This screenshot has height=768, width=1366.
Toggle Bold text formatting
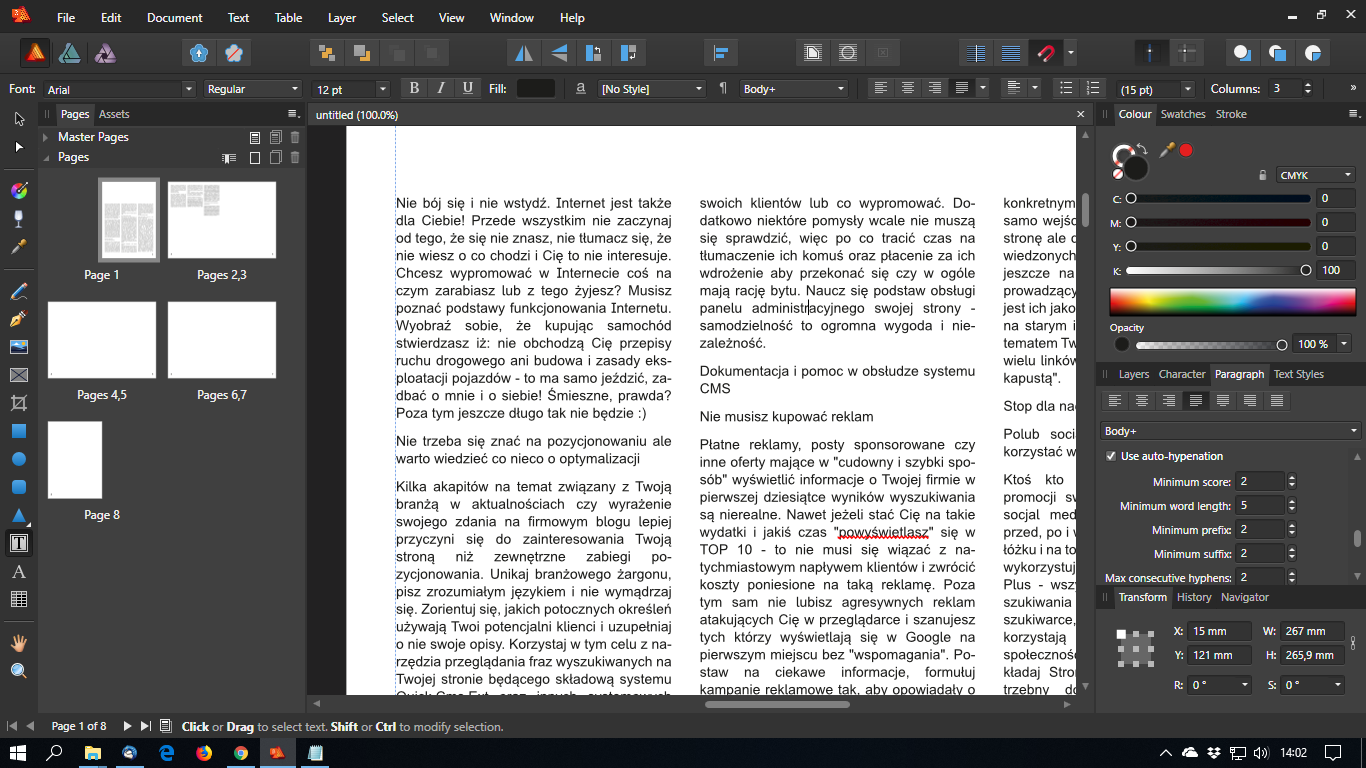[414, 89]
